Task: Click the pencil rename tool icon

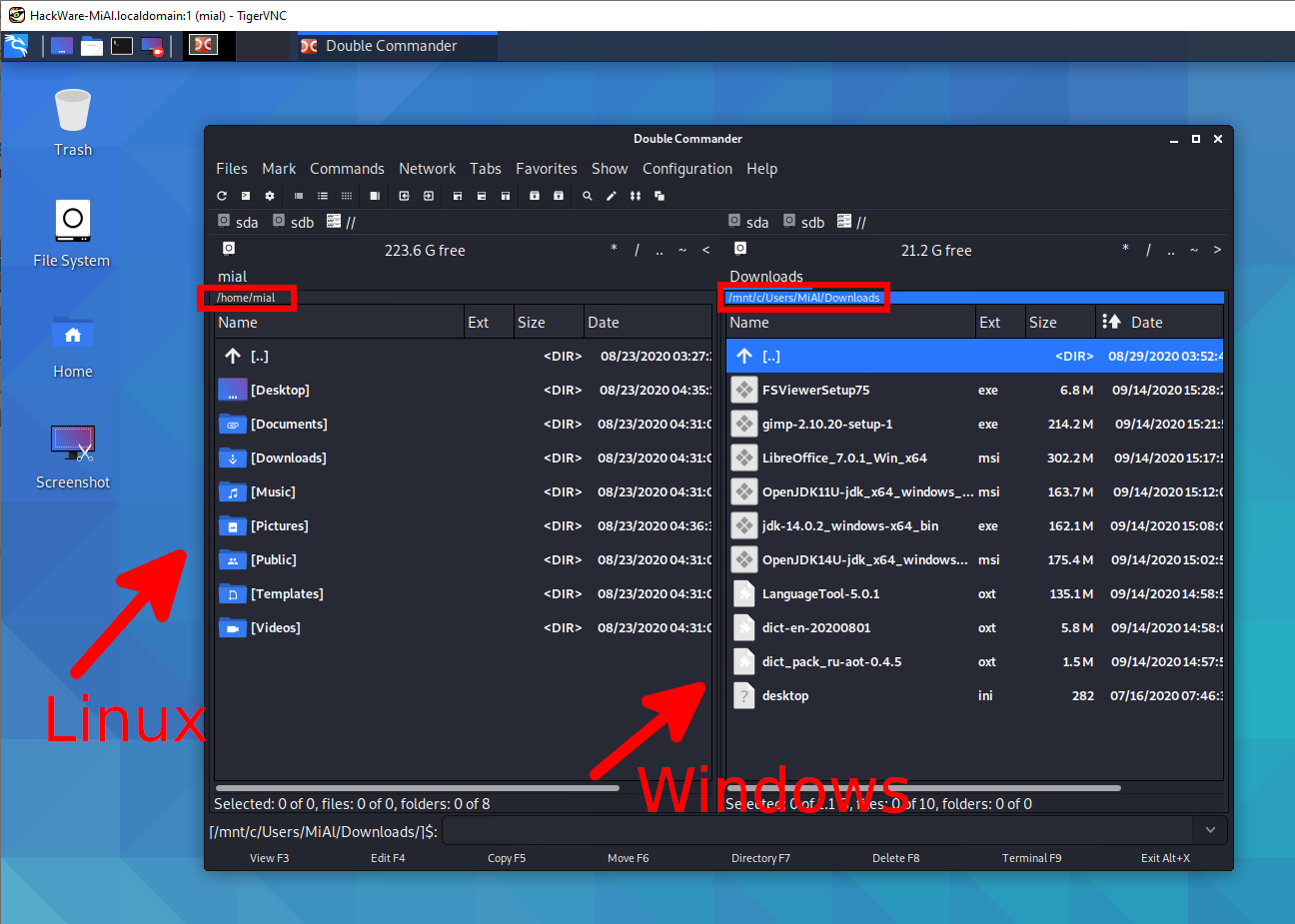Action: 612,196
